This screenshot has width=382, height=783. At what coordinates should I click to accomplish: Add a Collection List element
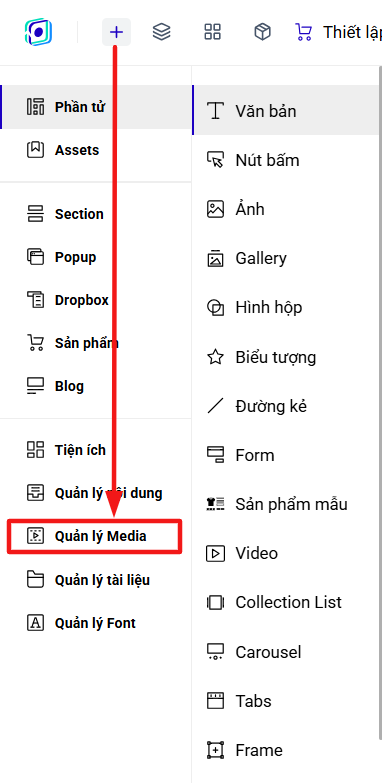[287, 602]
